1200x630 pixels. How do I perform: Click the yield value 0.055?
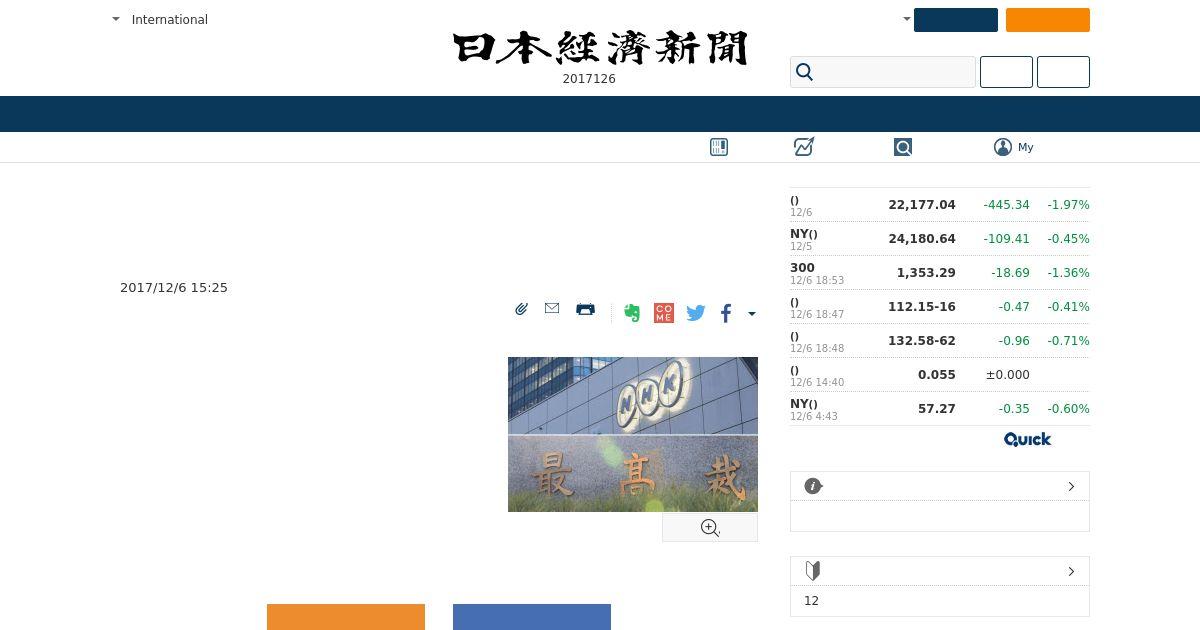click(937, 375)
